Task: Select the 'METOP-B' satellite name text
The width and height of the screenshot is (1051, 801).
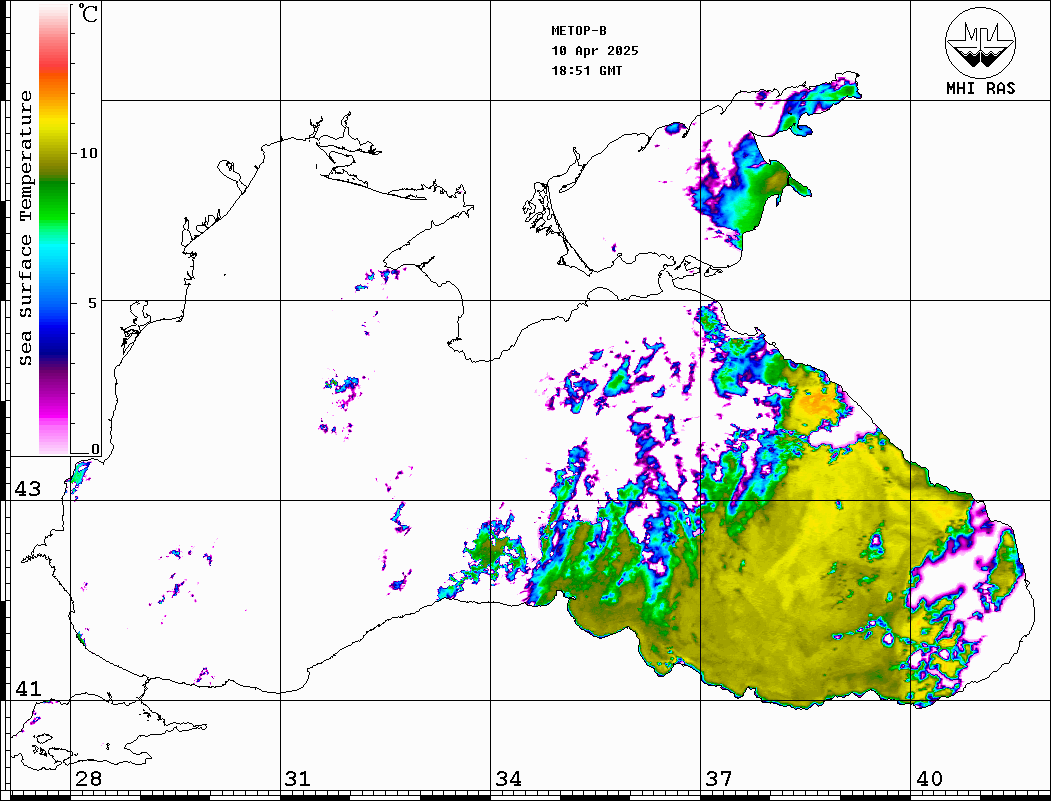Action: (578, 31)
